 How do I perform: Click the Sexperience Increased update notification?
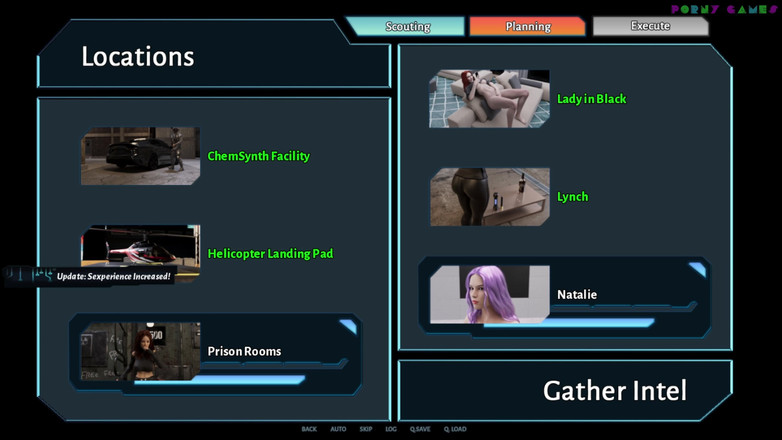(90, 276)
